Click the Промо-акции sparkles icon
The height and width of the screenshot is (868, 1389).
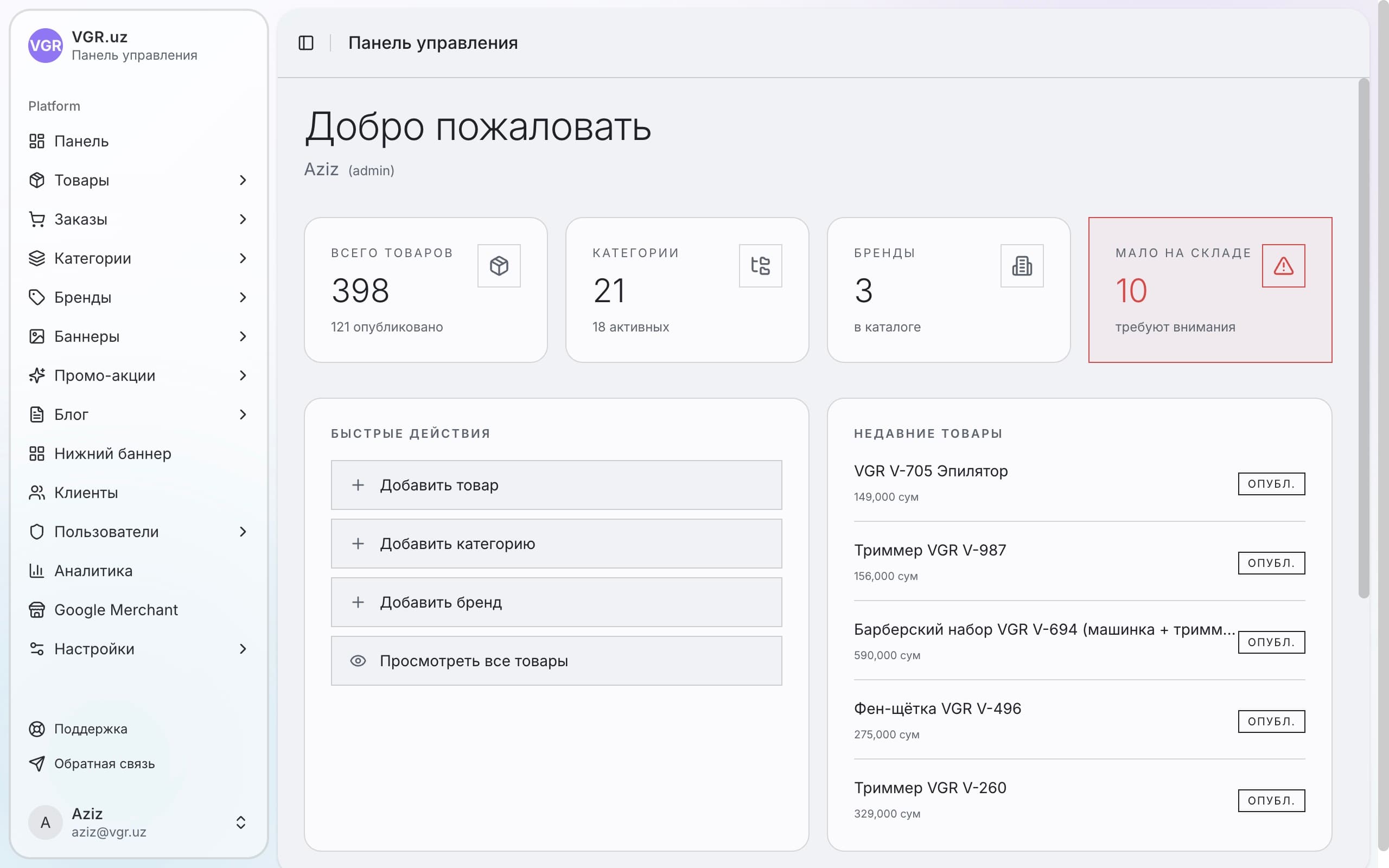[x=37, y=375]
